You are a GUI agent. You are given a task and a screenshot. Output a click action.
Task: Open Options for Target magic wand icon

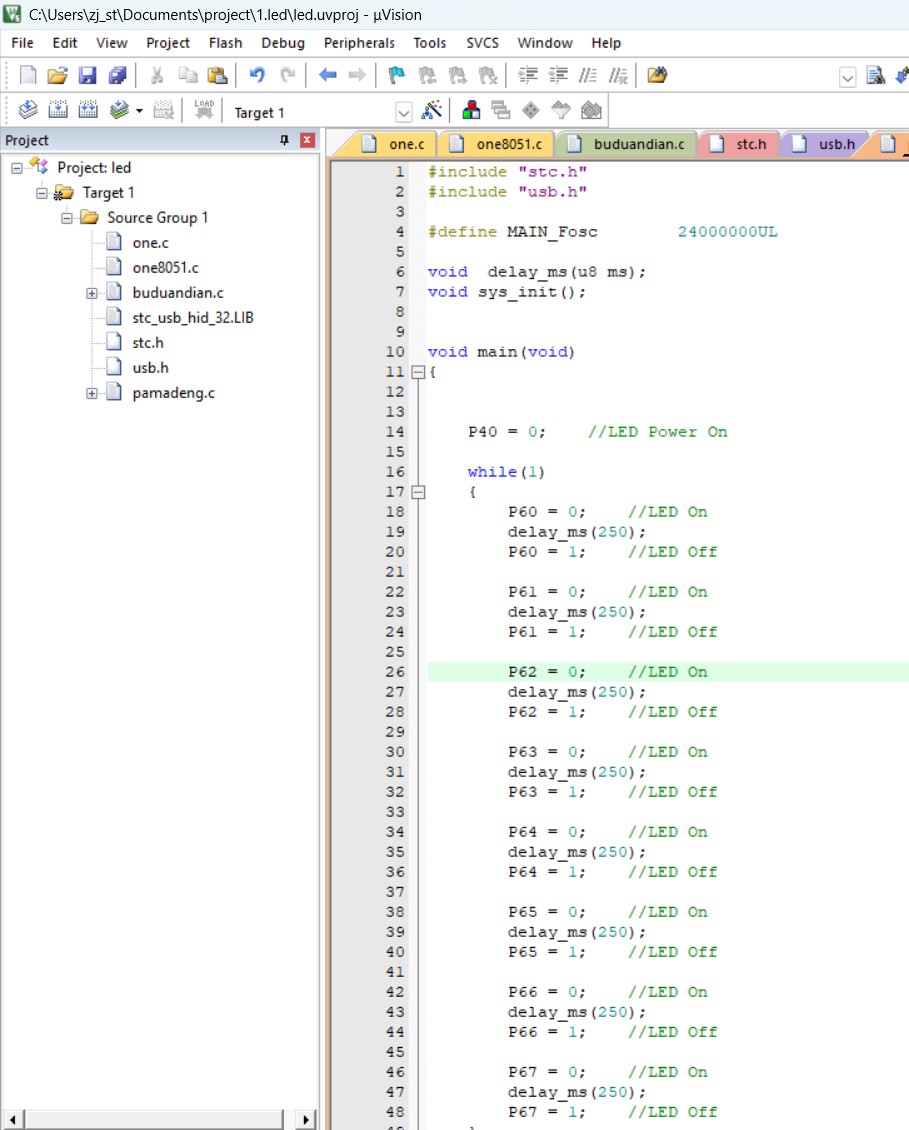432,110
